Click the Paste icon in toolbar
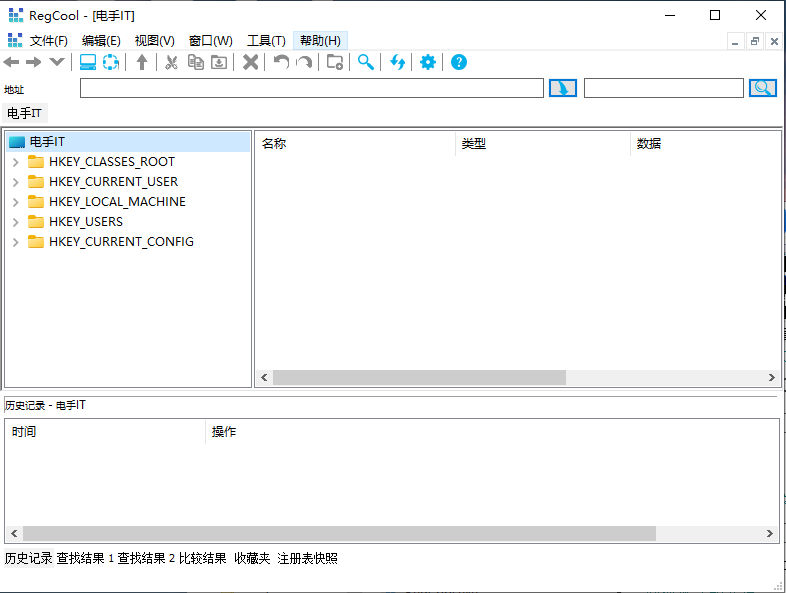The image size is (786, 593). pyautogui.click(x=219, y=62)
